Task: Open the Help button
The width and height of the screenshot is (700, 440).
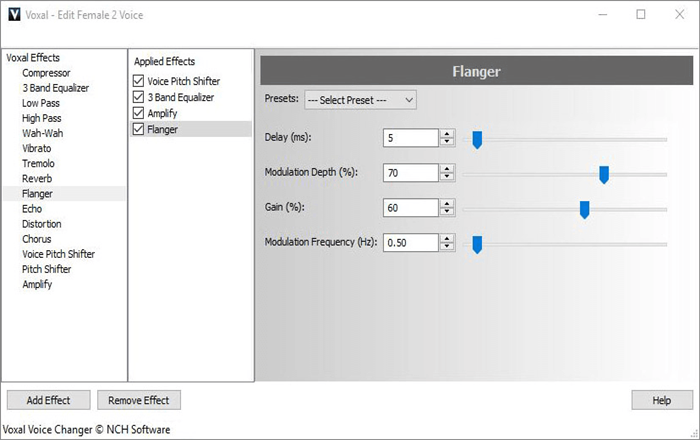Action: coord(662,400)
